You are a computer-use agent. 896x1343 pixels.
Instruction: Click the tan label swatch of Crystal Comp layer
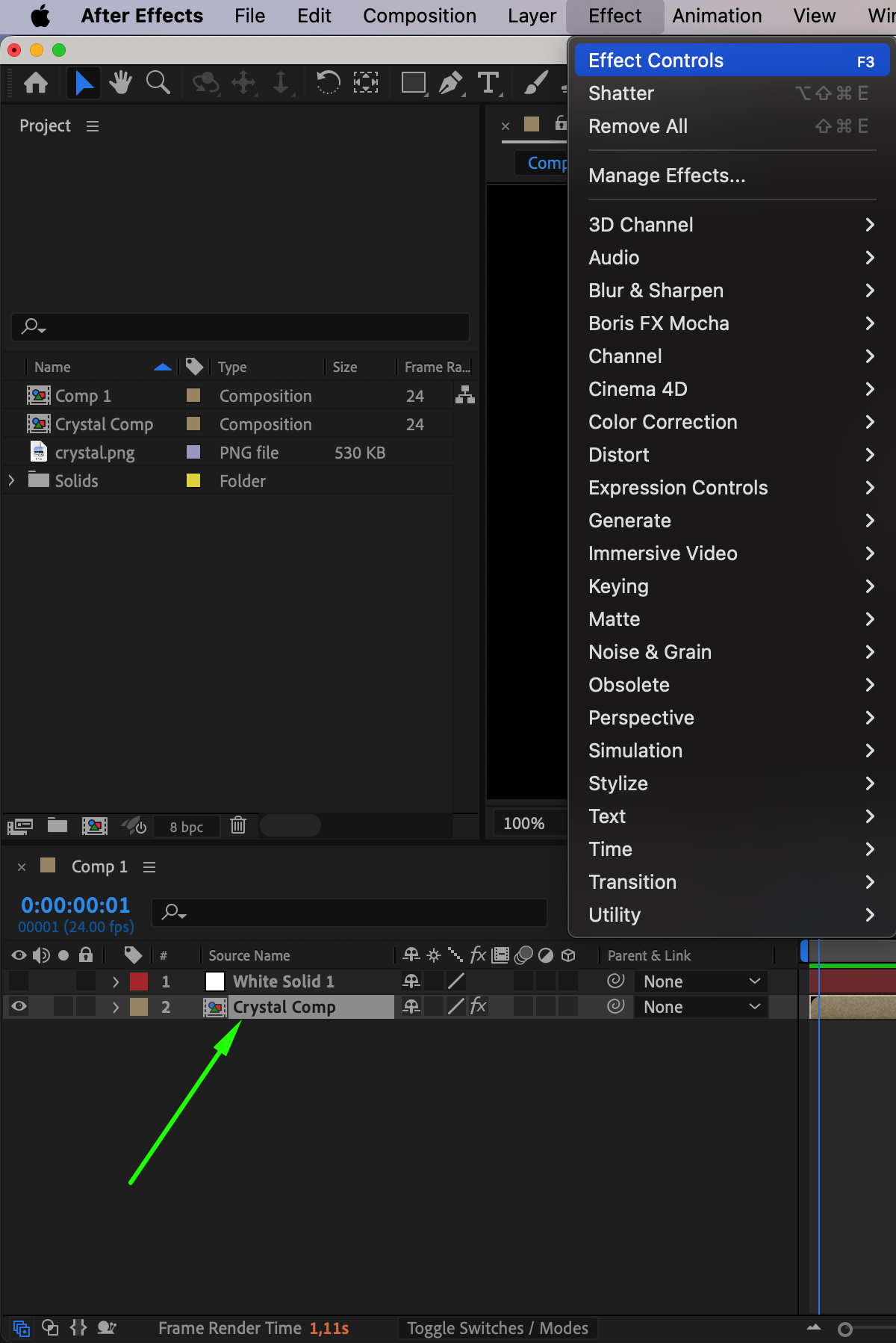point(139,1006)
